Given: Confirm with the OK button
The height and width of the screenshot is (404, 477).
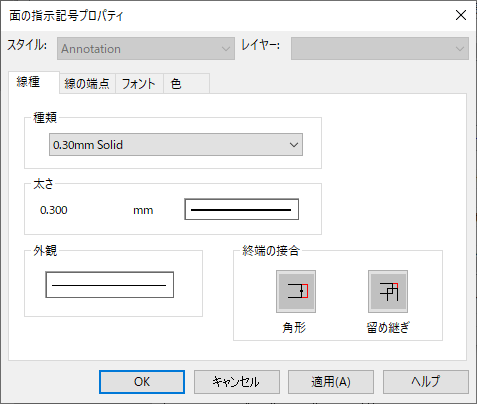Looking at the screenshot, I should [x=142, y=382].
